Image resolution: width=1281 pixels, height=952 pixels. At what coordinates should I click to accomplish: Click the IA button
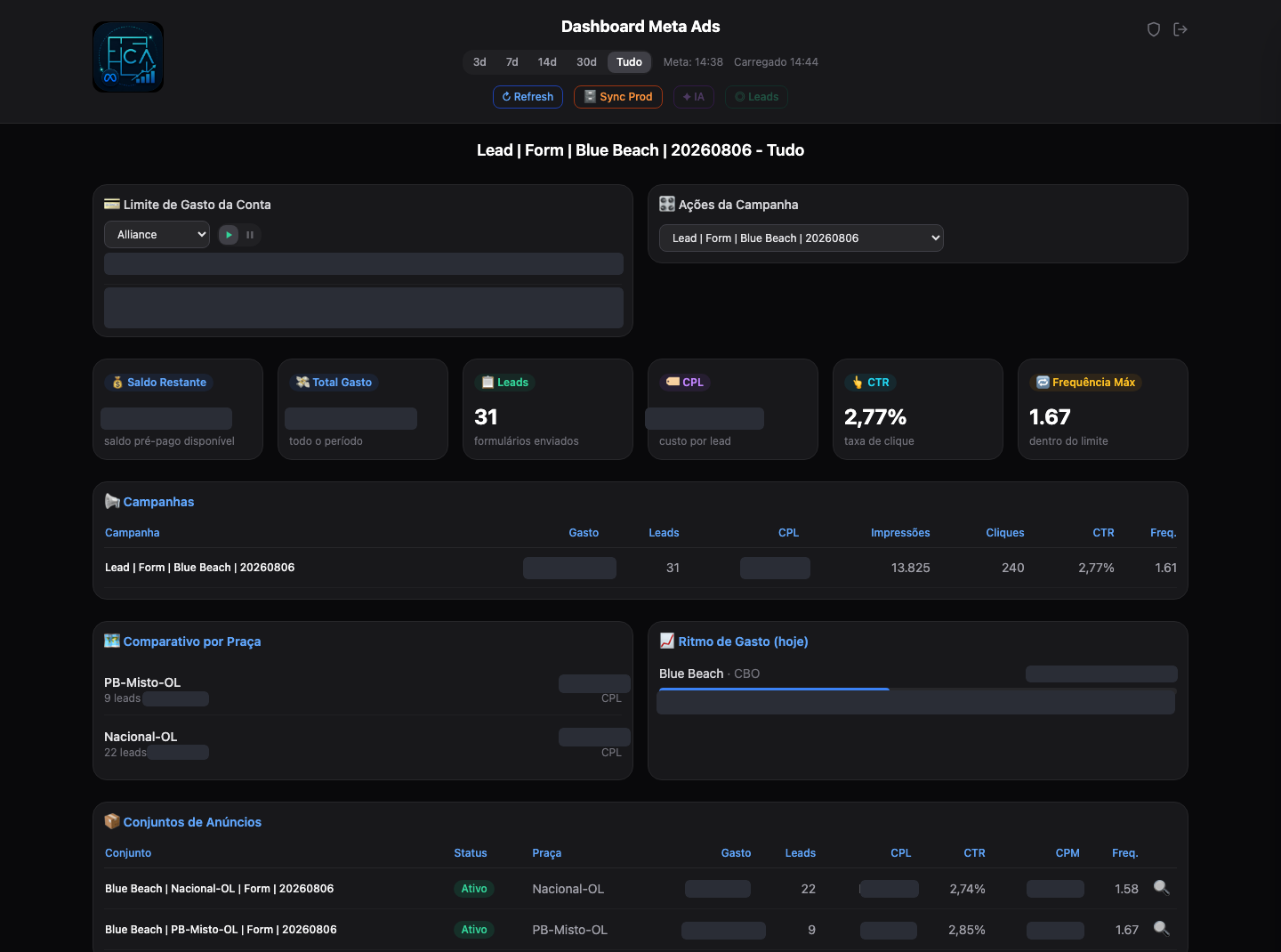click(694, 97)
